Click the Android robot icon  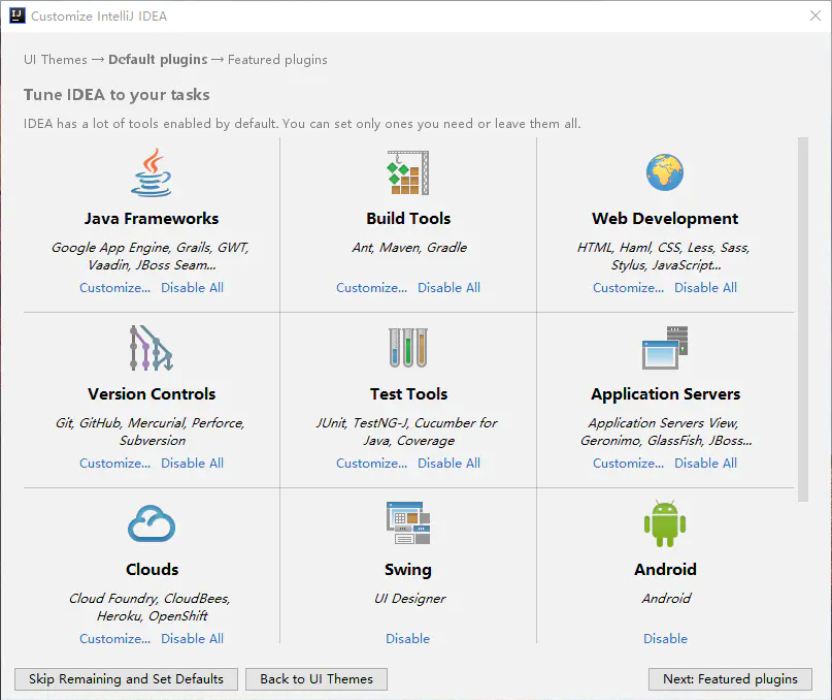click(x=665, y=524)
